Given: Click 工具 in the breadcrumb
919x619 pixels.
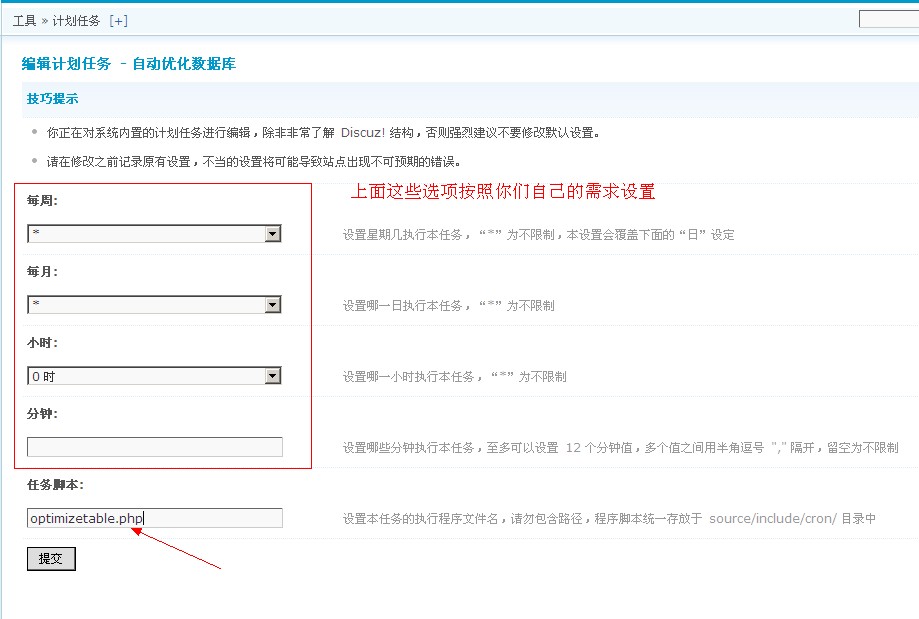Looking at the screenshot, I should (x=25, y=21).
